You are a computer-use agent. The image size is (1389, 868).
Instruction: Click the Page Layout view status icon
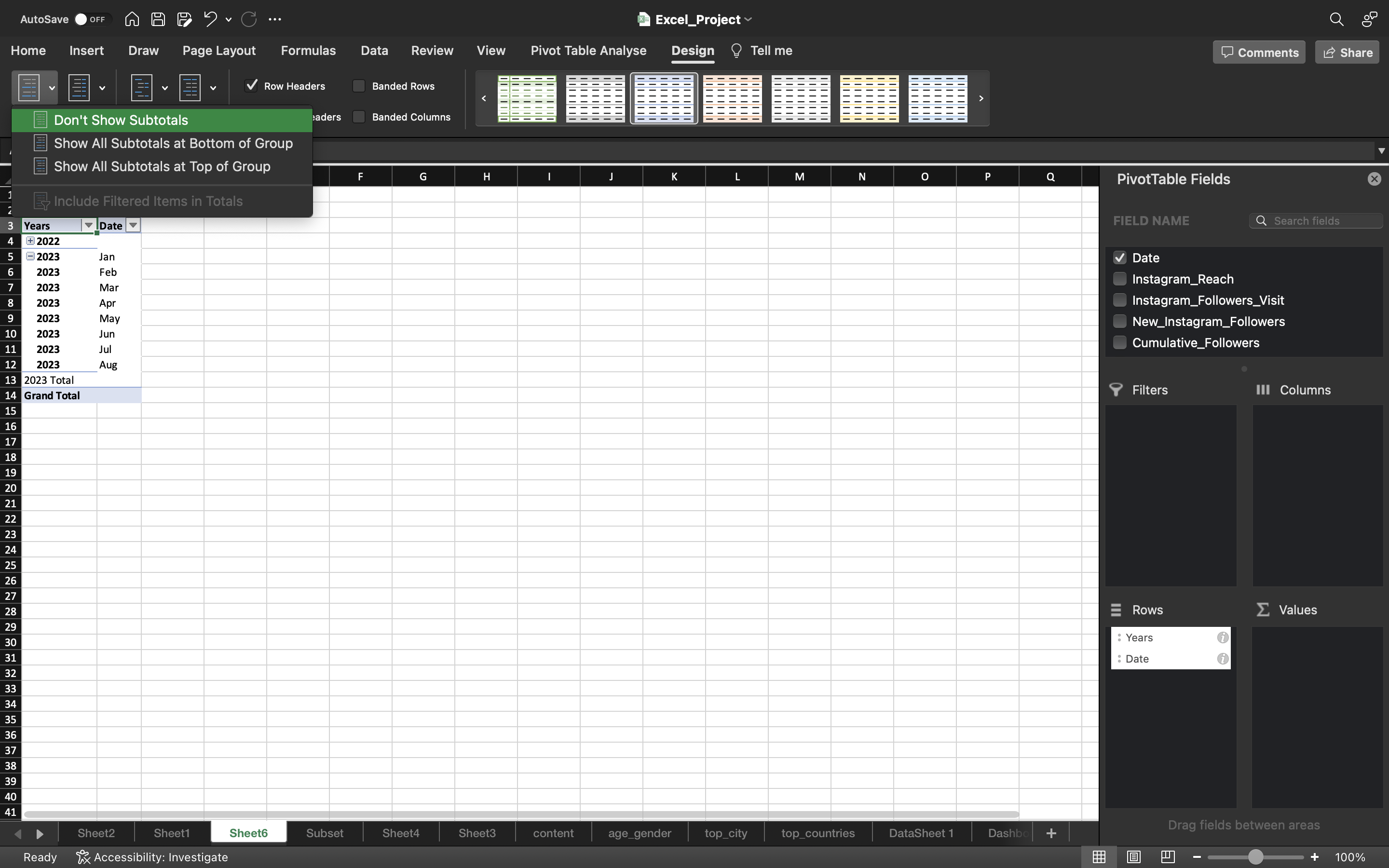pos(1133,856)
